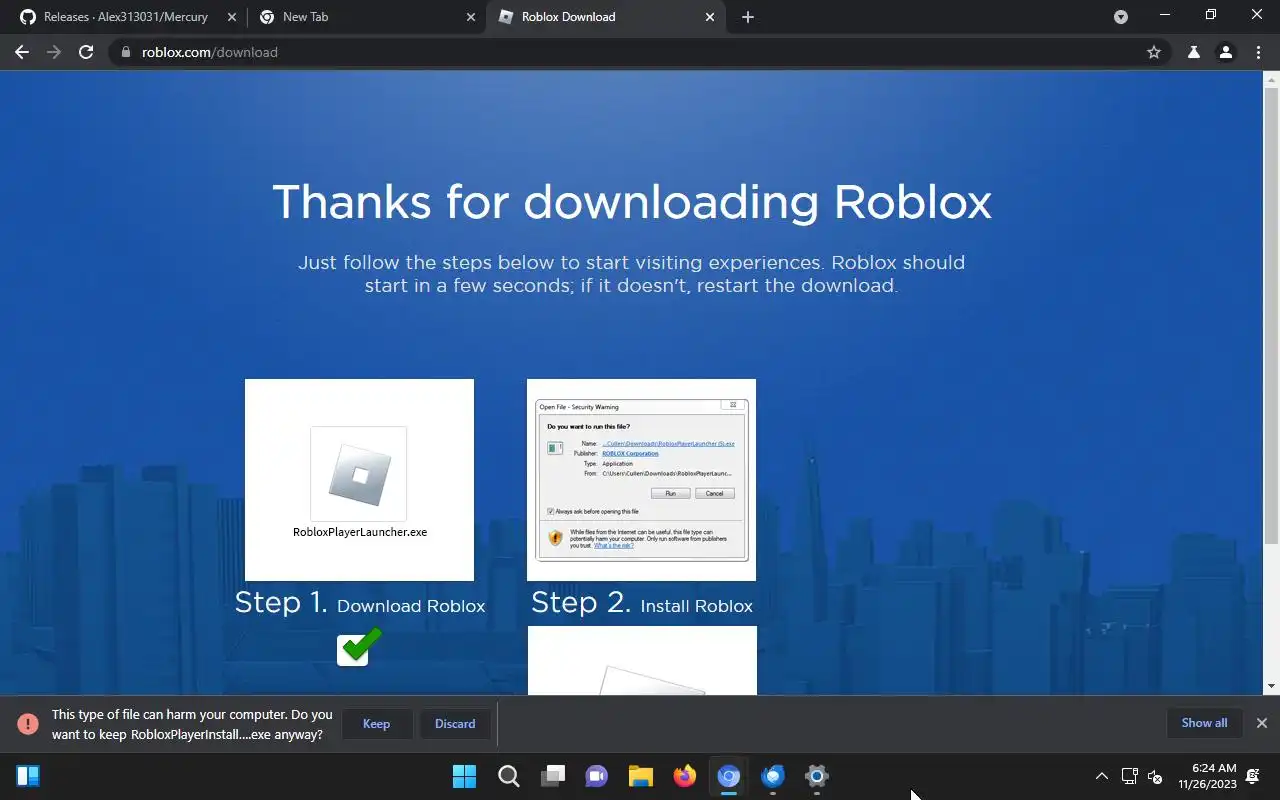Select the Roblox Download tab
1280x800 pixels.
click(606, 17)
